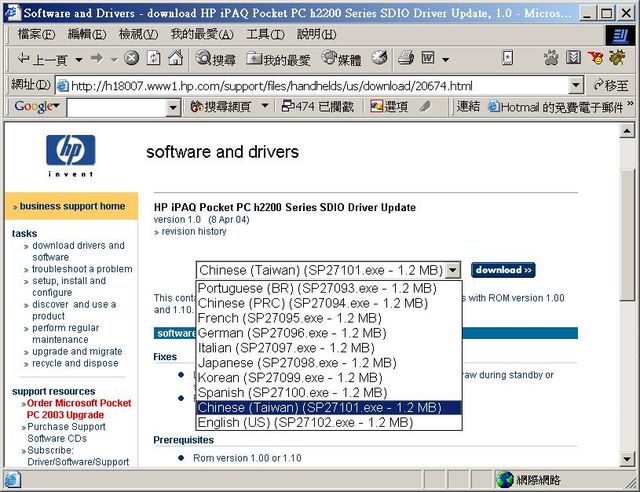Click the vertical scrollbar up arrow
This screenshot has height=492, width=640.
pyautogui.click(x=627, y=131)
